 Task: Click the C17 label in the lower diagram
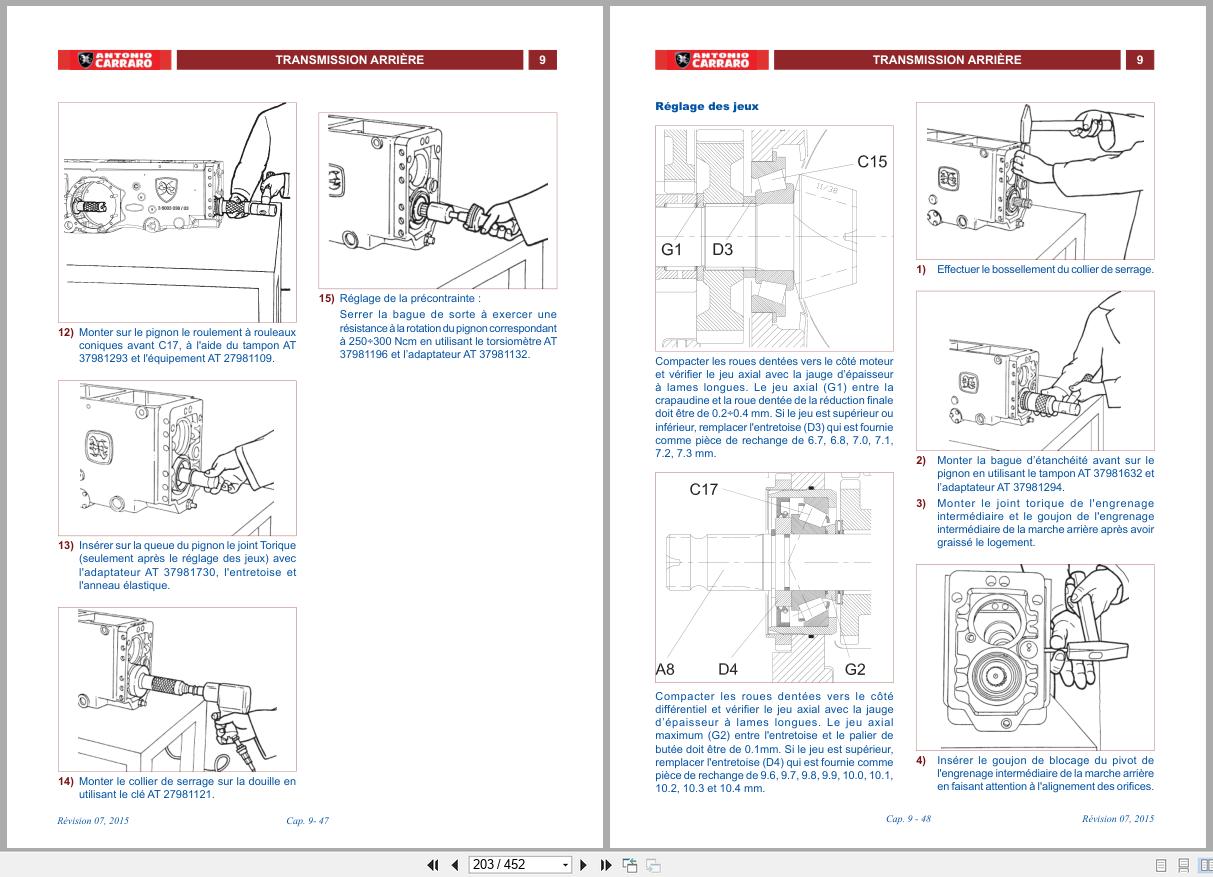[x=704, y=490]
